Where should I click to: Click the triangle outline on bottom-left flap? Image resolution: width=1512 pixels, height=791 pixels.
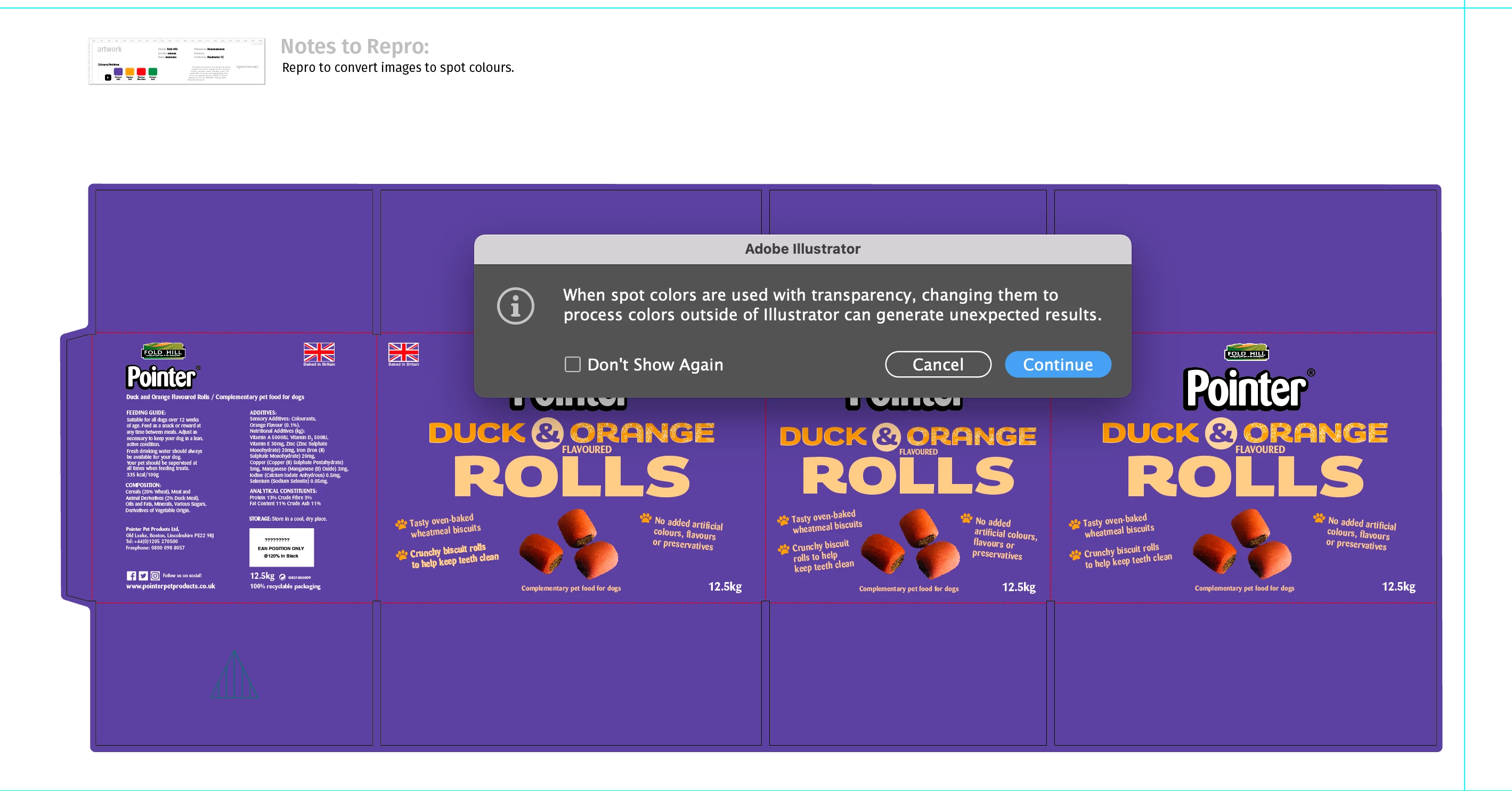pyautogui.click(x=234, y=675)
